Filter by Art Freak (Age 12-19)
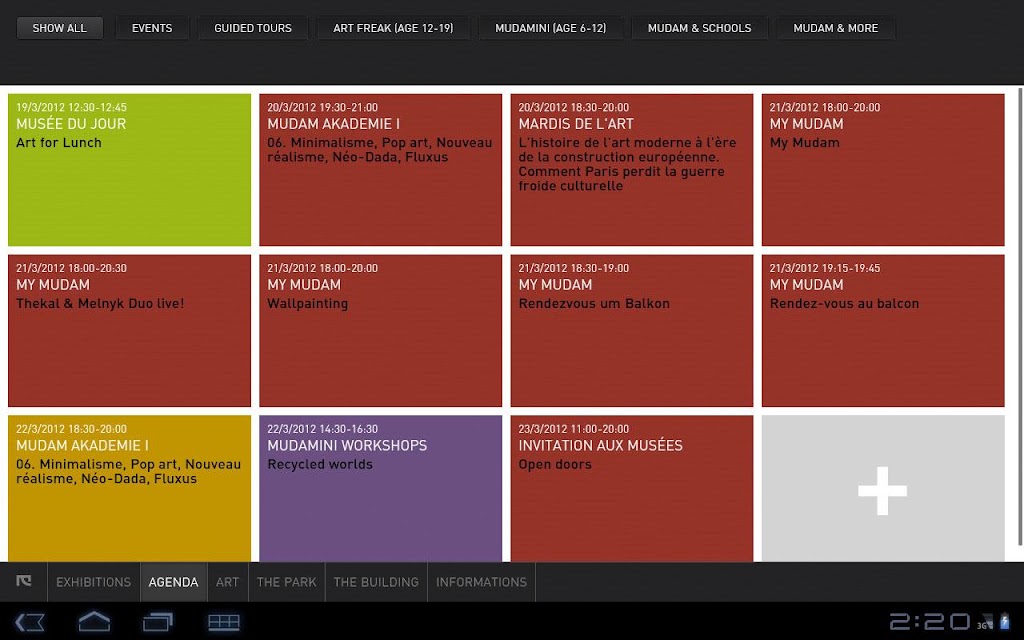 pos(393,28)
